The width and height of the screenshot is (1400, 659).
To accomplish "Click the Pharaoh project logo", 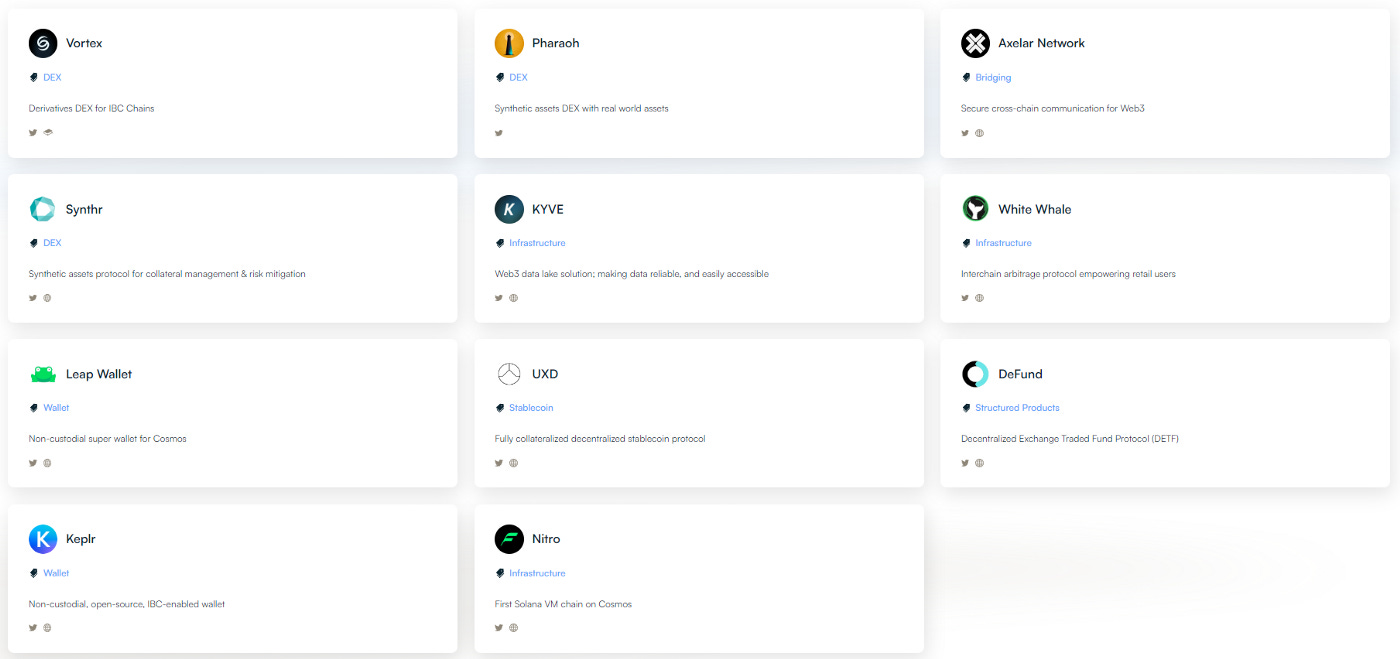I will (x=509, y=42).
